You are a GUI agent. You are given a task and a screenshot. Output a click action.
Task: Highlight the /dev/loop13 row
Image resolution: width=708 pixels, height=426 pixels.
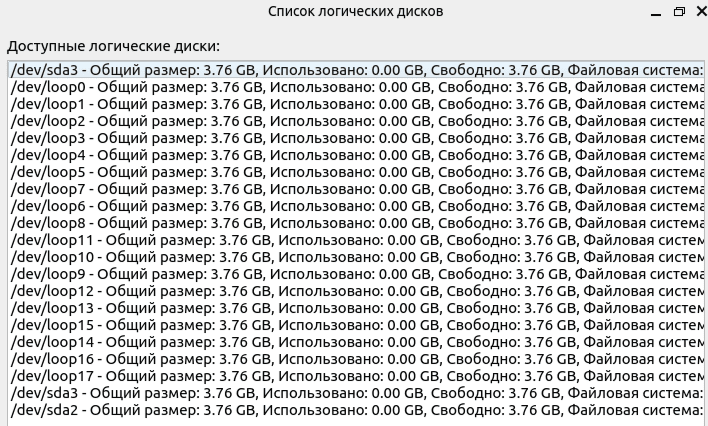356,309
